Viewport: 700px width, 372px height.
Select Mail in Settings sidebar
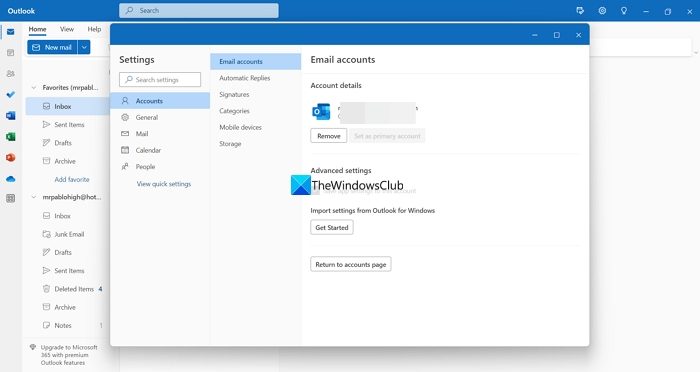pos(160,134)
